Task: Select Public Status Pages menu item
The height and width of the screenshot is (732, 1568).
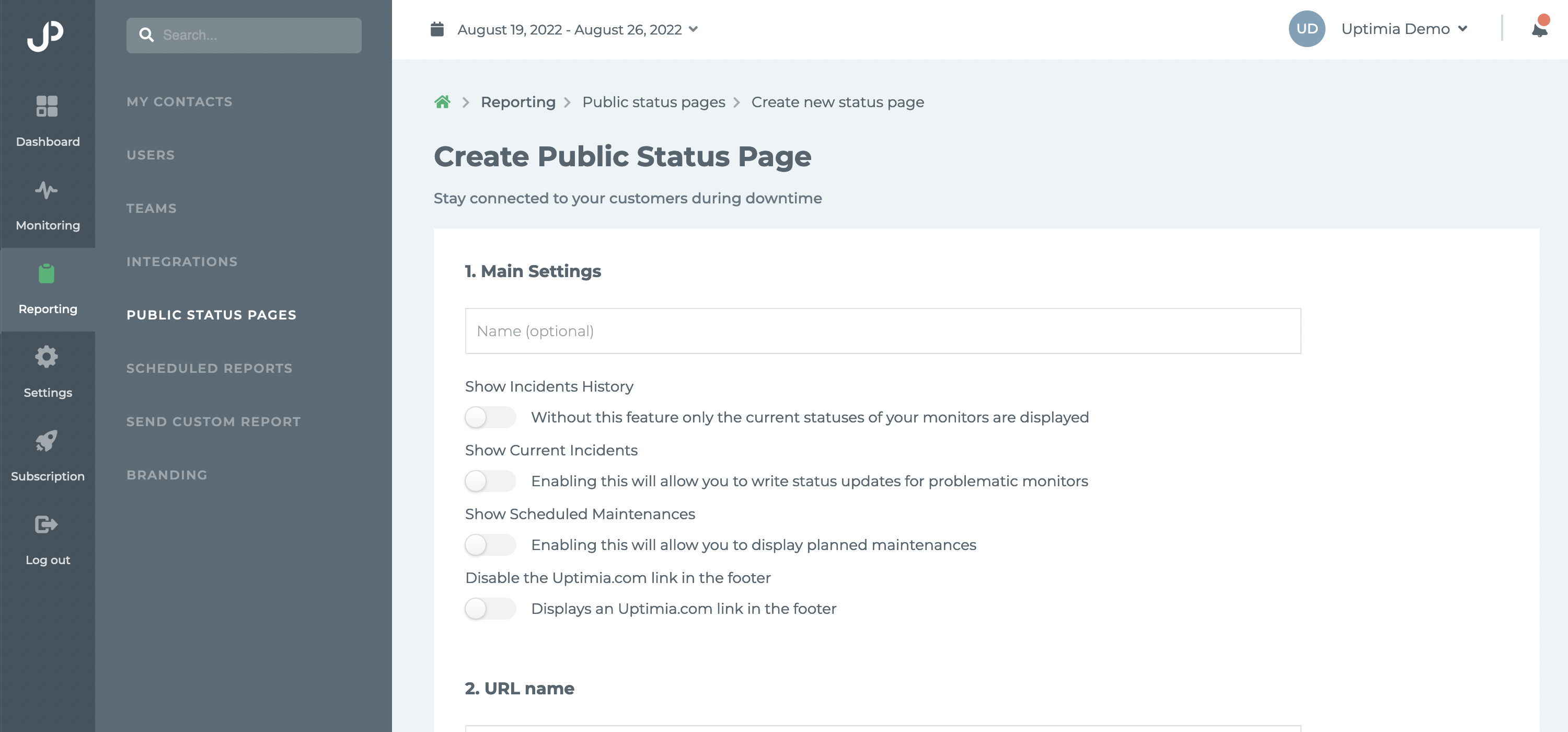Action: coord(211,315)
